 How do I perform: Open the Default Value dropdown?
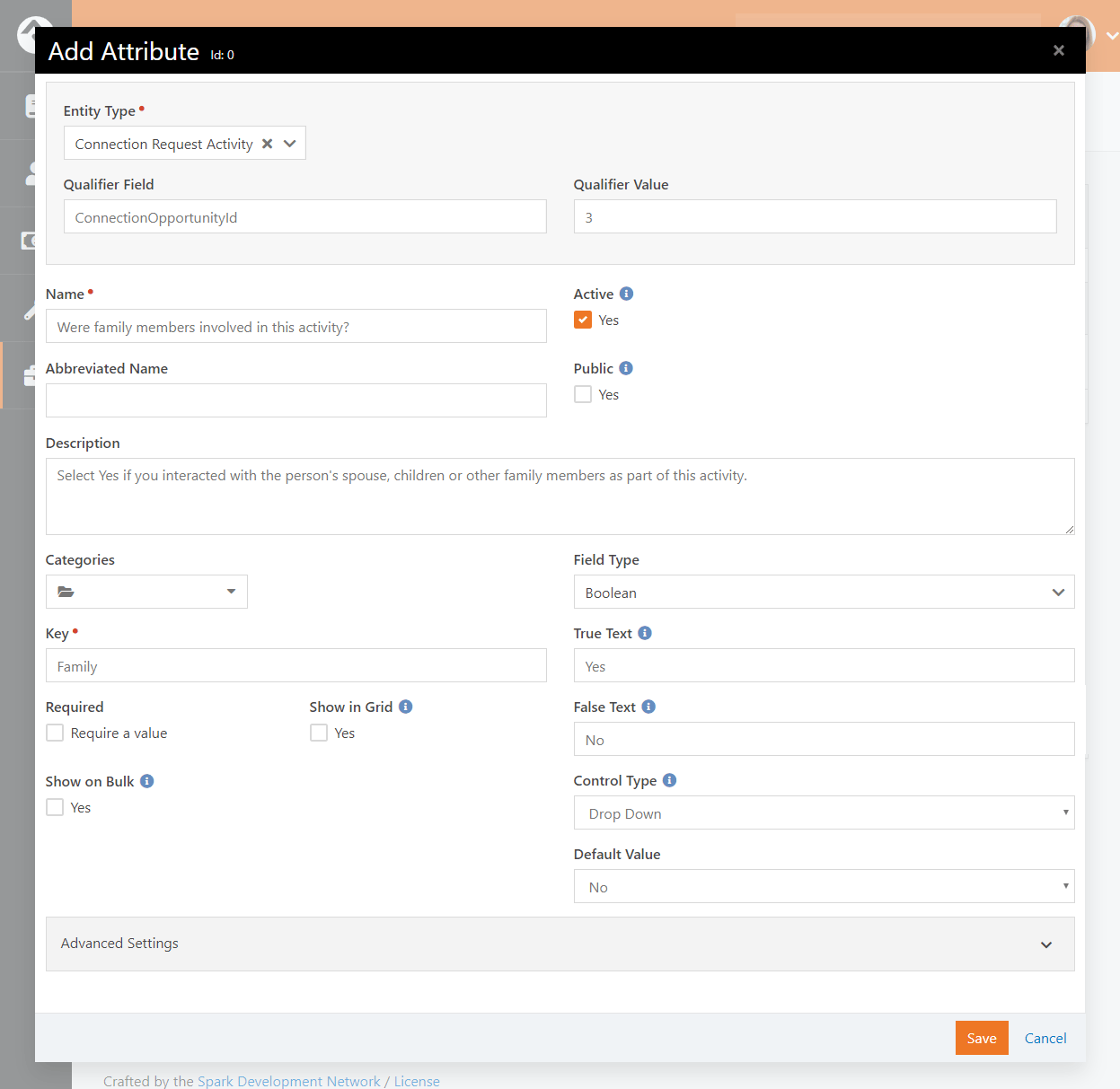[825, 886]
